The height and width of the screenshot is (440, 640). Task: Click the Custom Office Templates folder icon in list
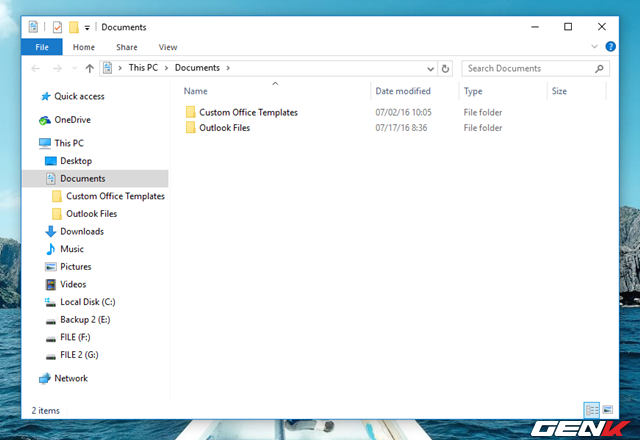coord(190,112)
